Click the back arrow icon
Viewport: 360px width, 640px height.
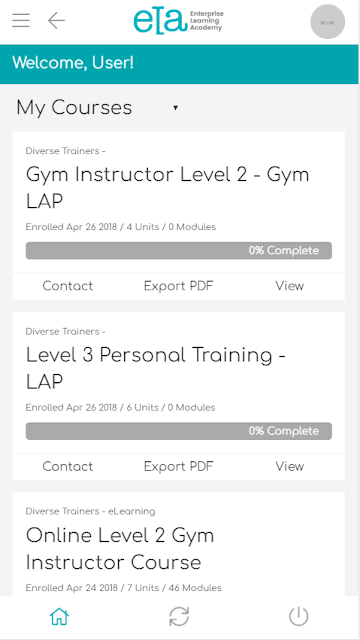tap(56, 20)
